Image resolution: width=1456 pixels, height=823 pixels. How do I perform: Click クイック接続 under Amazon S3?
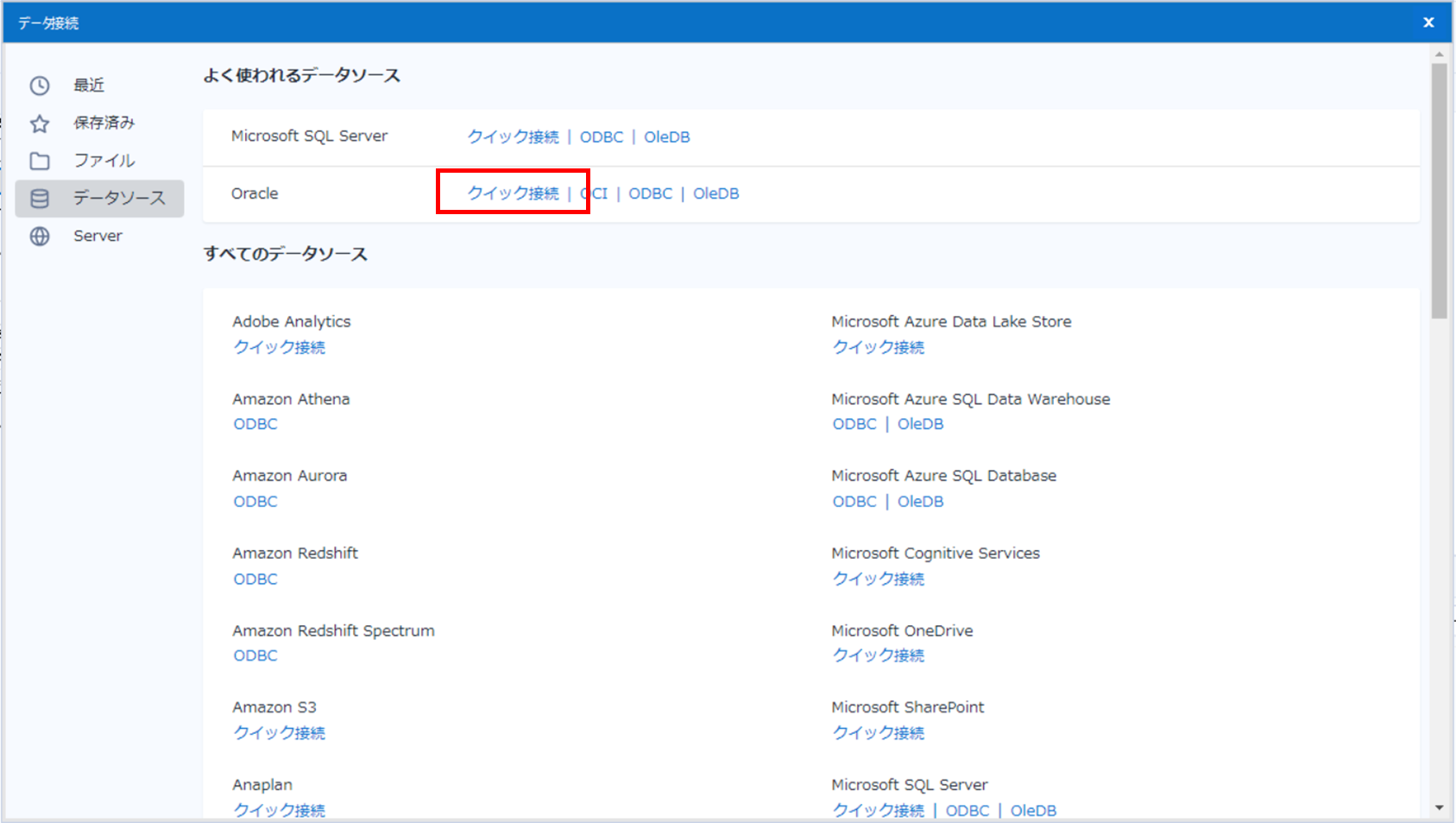point(280,732)
